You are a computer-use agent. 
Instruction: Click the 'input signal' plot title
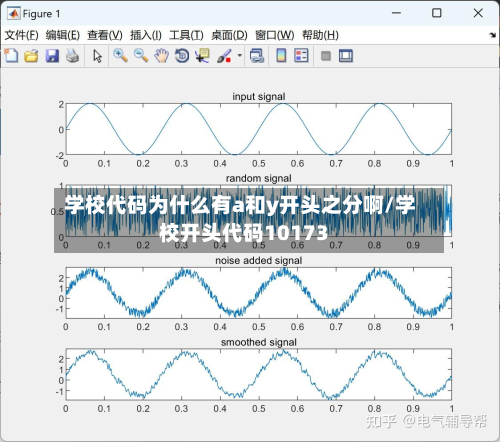coord(259,96)
